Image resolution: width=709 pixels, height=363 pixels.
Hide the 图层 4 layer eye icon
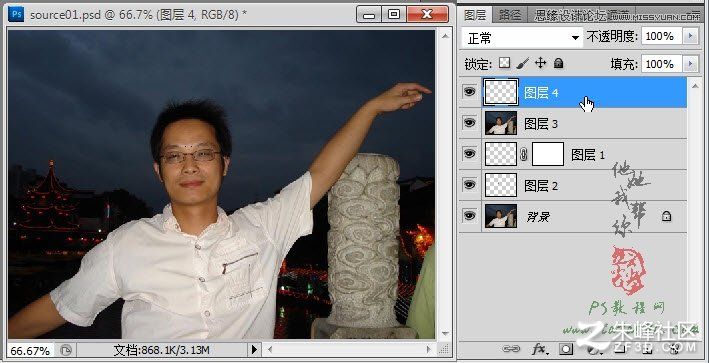[470, 92]
